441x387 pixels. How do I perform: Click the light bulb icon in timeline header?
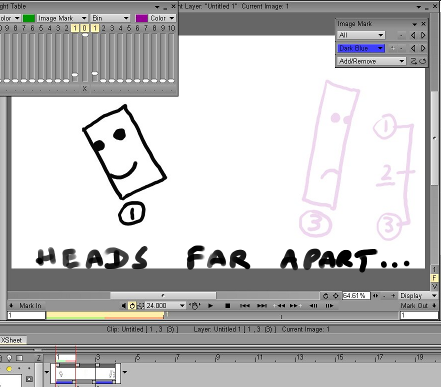[9, 358]
